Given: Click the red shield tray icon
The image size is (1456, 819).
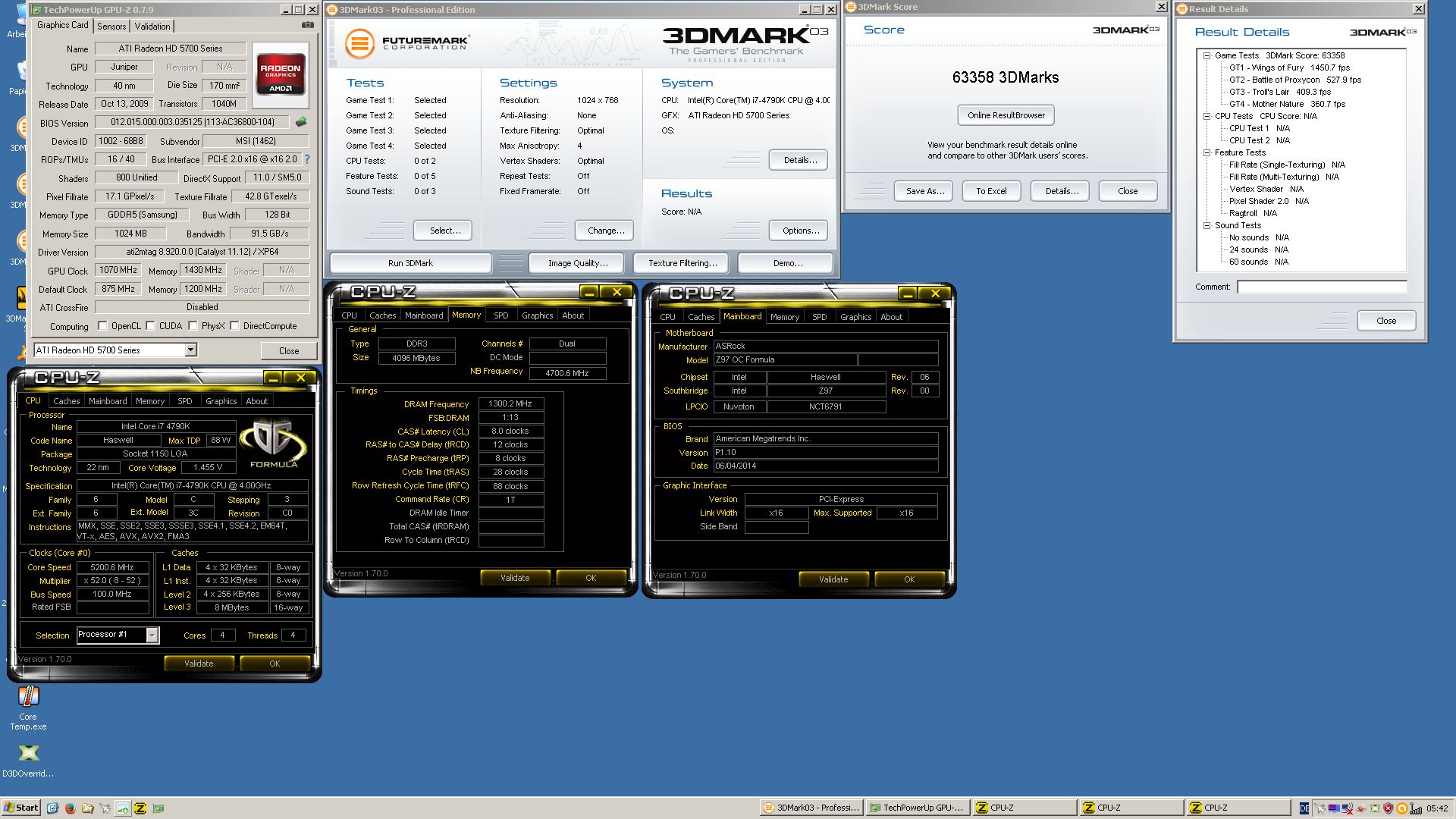Looking at the screenshot, I should pos(1389,808).
